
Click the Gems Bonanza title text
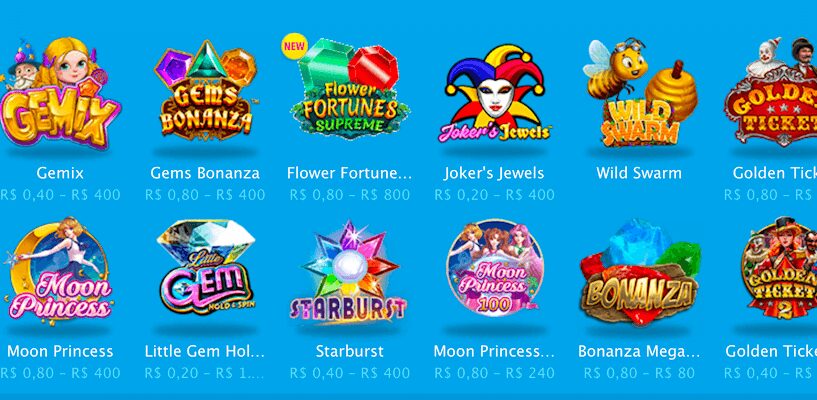click(205, 173)
